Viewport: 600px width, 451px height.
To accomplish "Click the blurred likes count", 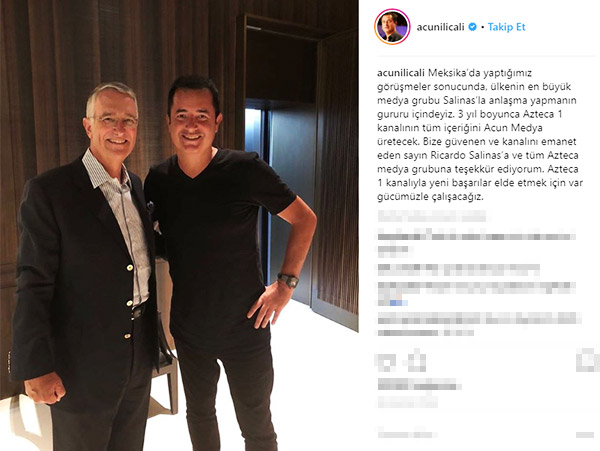I will (x=419, y=384).
